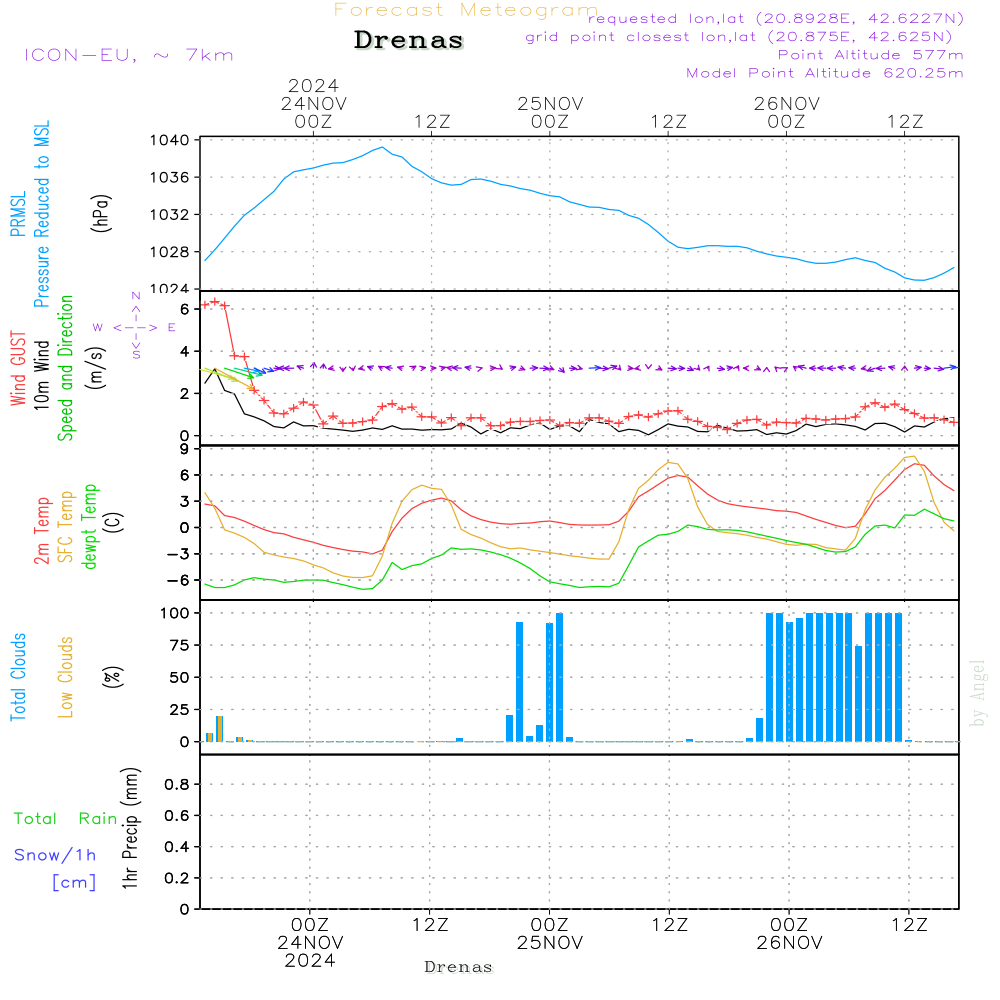Screen dimensions: 1000x1000
Task: Click the wind direction compass legend
Action: [x=135, y=327]
